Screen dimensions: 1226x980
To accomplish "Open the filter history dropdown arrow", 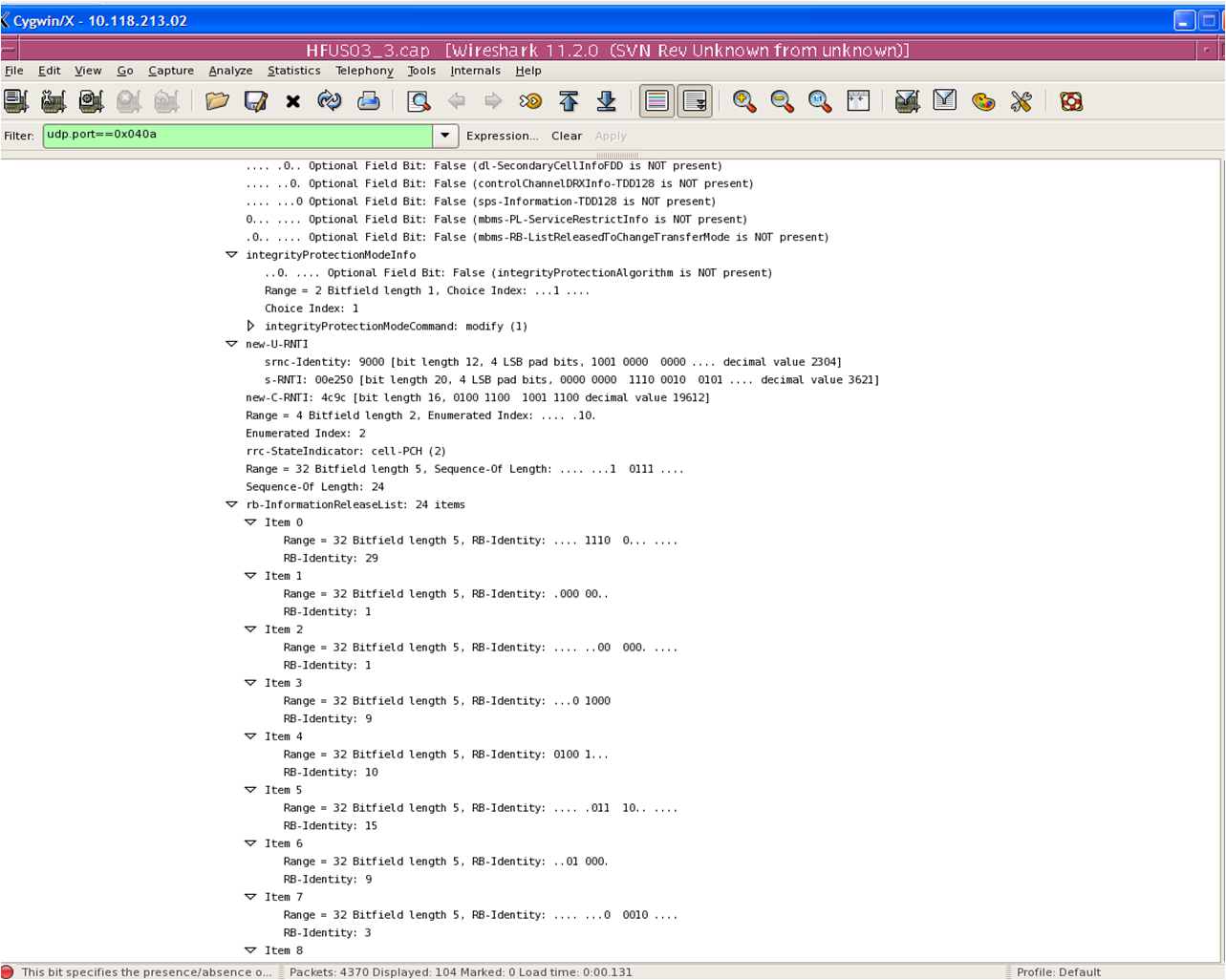I will pos(445,136).
